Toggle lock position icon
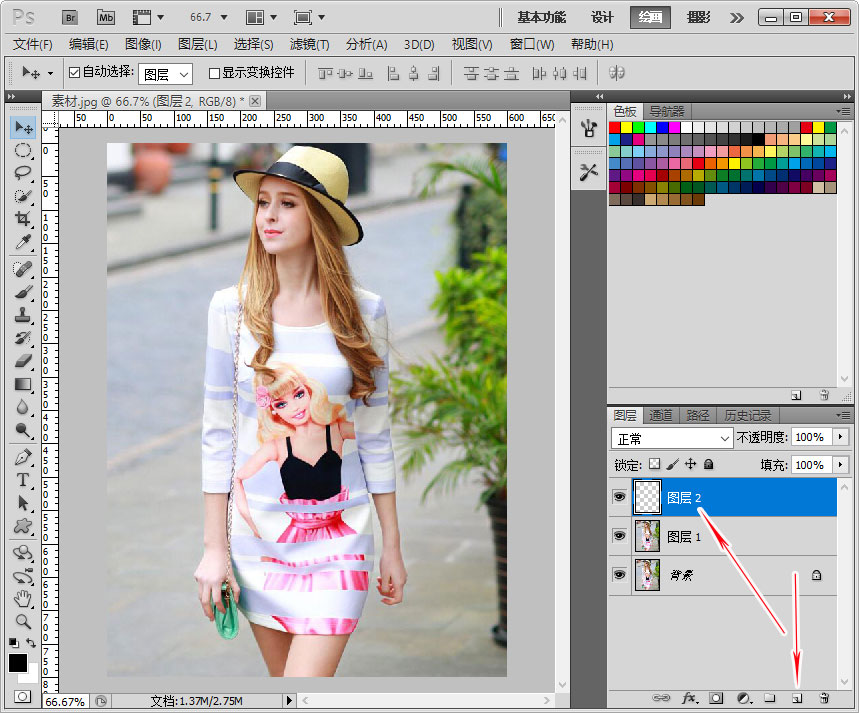 (691, 464)
